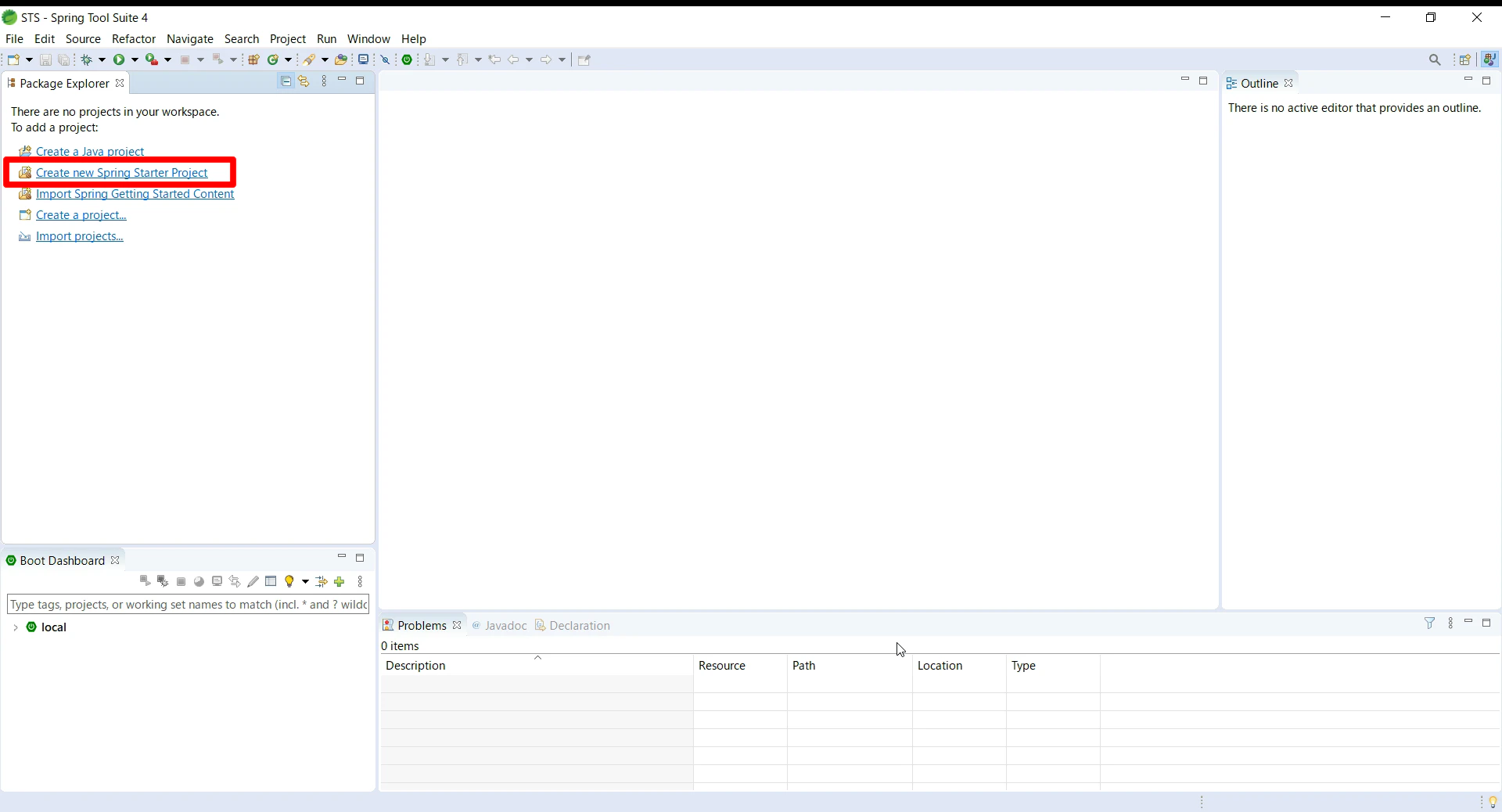Open dropdown arrow beside New Java Class icon

(288, 59)
